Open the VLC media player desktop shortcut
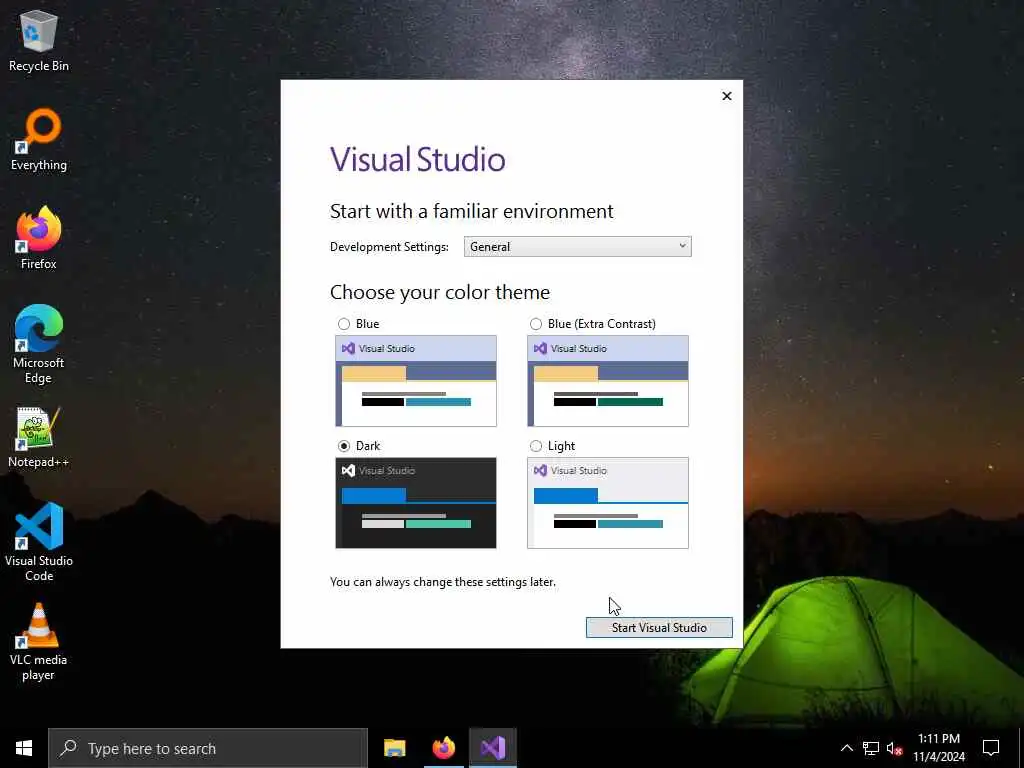Screen dimensions: 1024x768 [x=39, y=642]
